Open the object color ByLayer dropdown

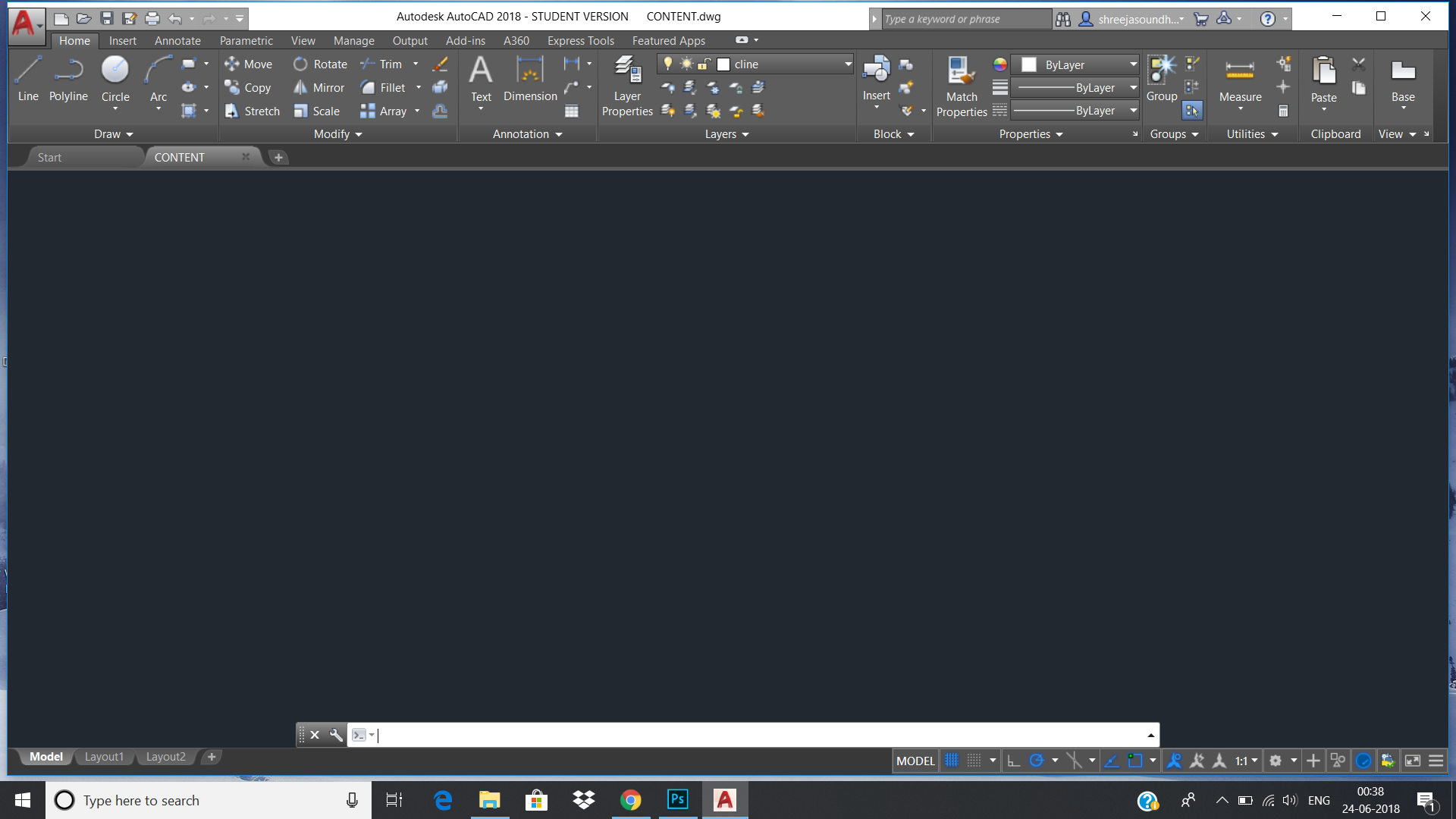[1132, 64]
